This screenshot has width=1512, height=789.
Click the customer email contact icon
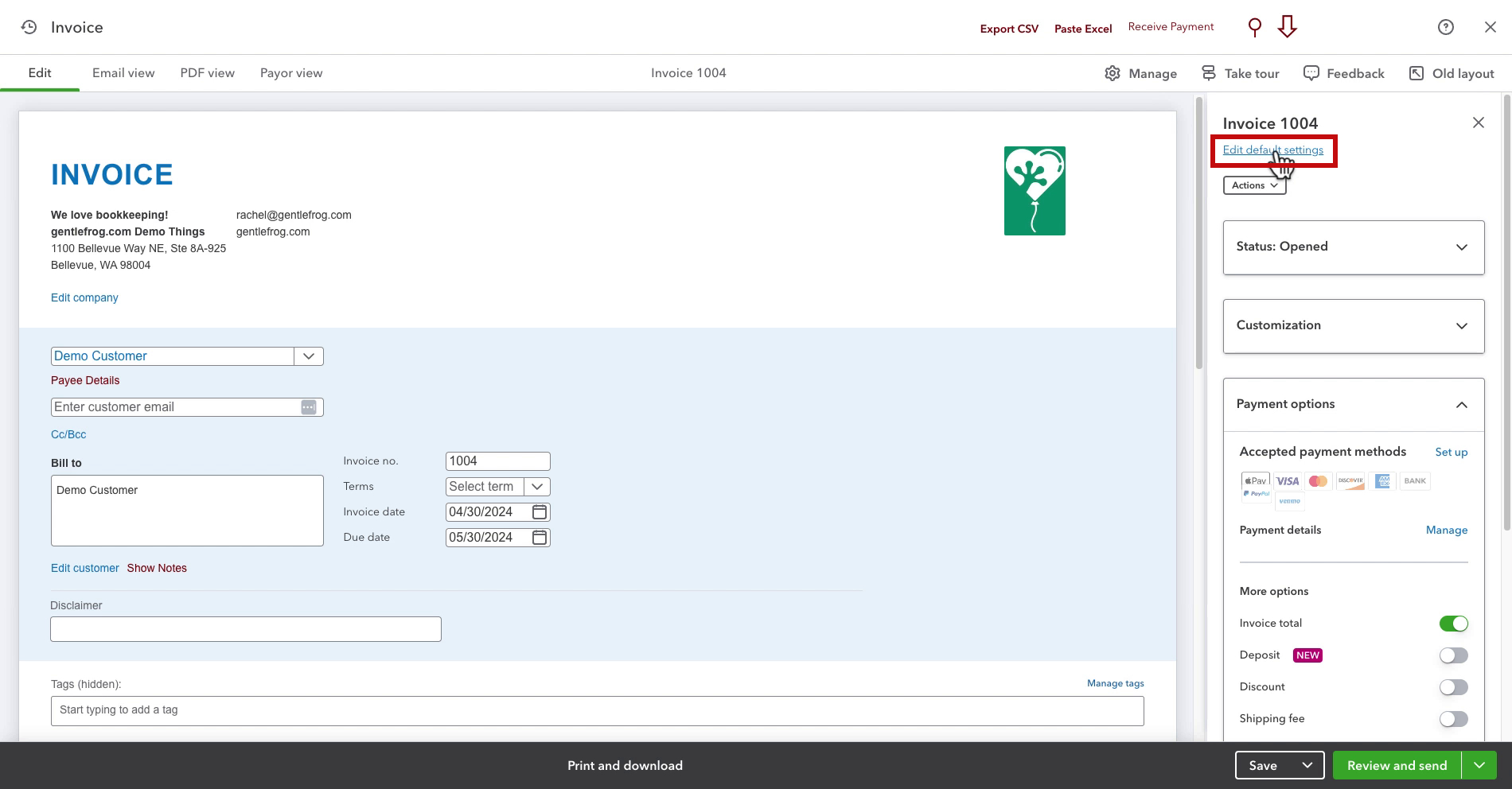point(309,407)
